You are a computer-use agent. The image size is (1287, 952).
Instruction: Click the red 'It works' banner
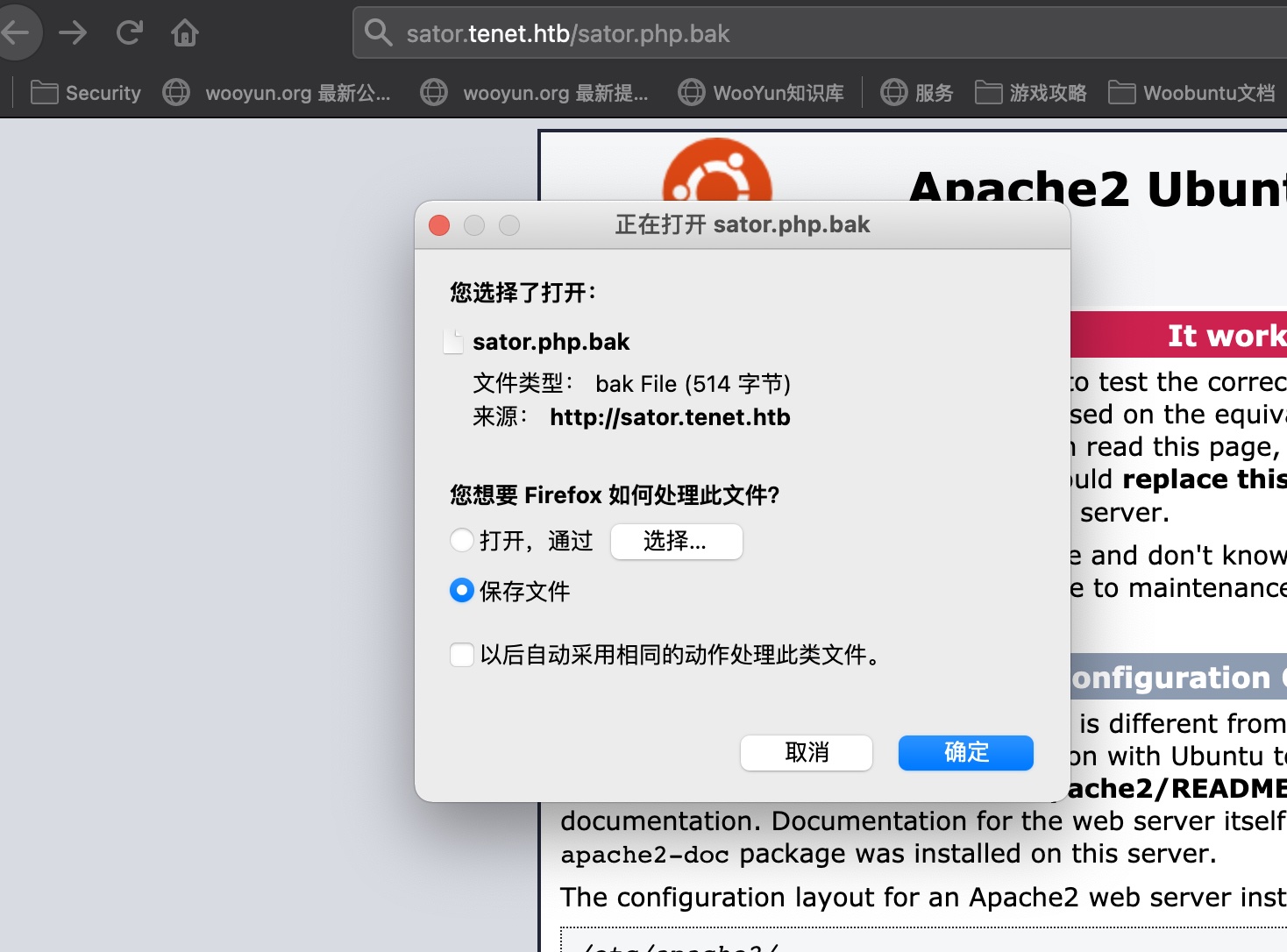1178,334
